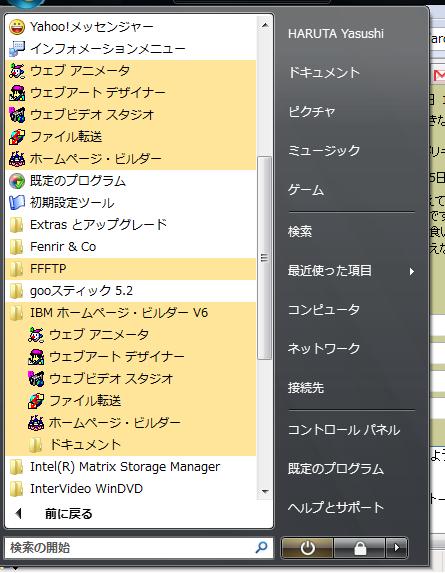Open ゲーム in right pane

pos(306,190)
